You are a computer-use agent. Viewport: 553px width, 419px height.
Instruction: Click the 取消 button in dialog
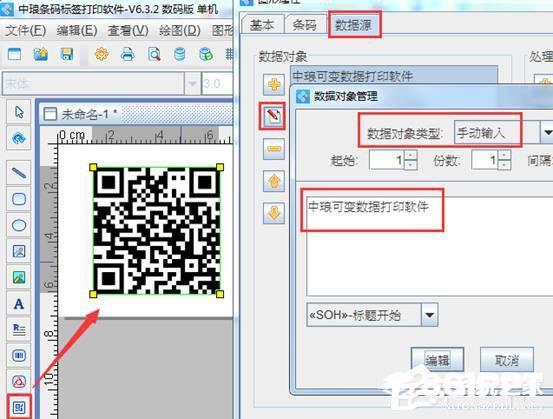(x=507, y=360)
